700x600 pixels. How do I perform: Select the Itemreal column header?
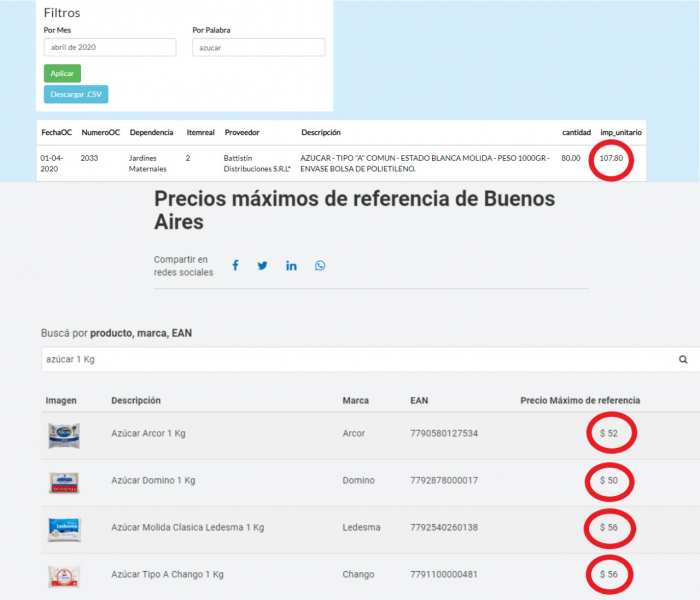pos(200,132)
